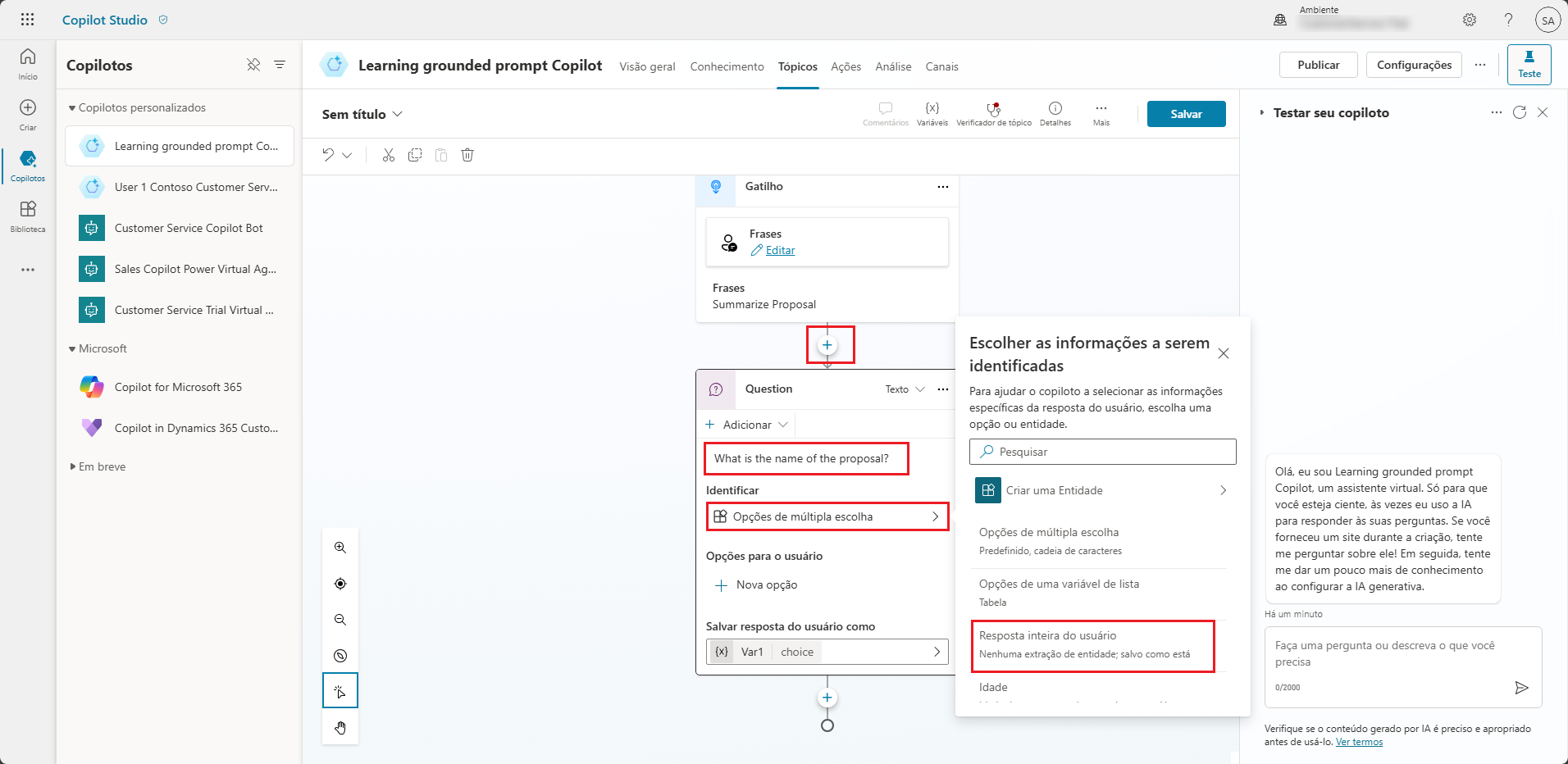Copy the selected node
Screen dimensions: 1568x764
point(415,155)
